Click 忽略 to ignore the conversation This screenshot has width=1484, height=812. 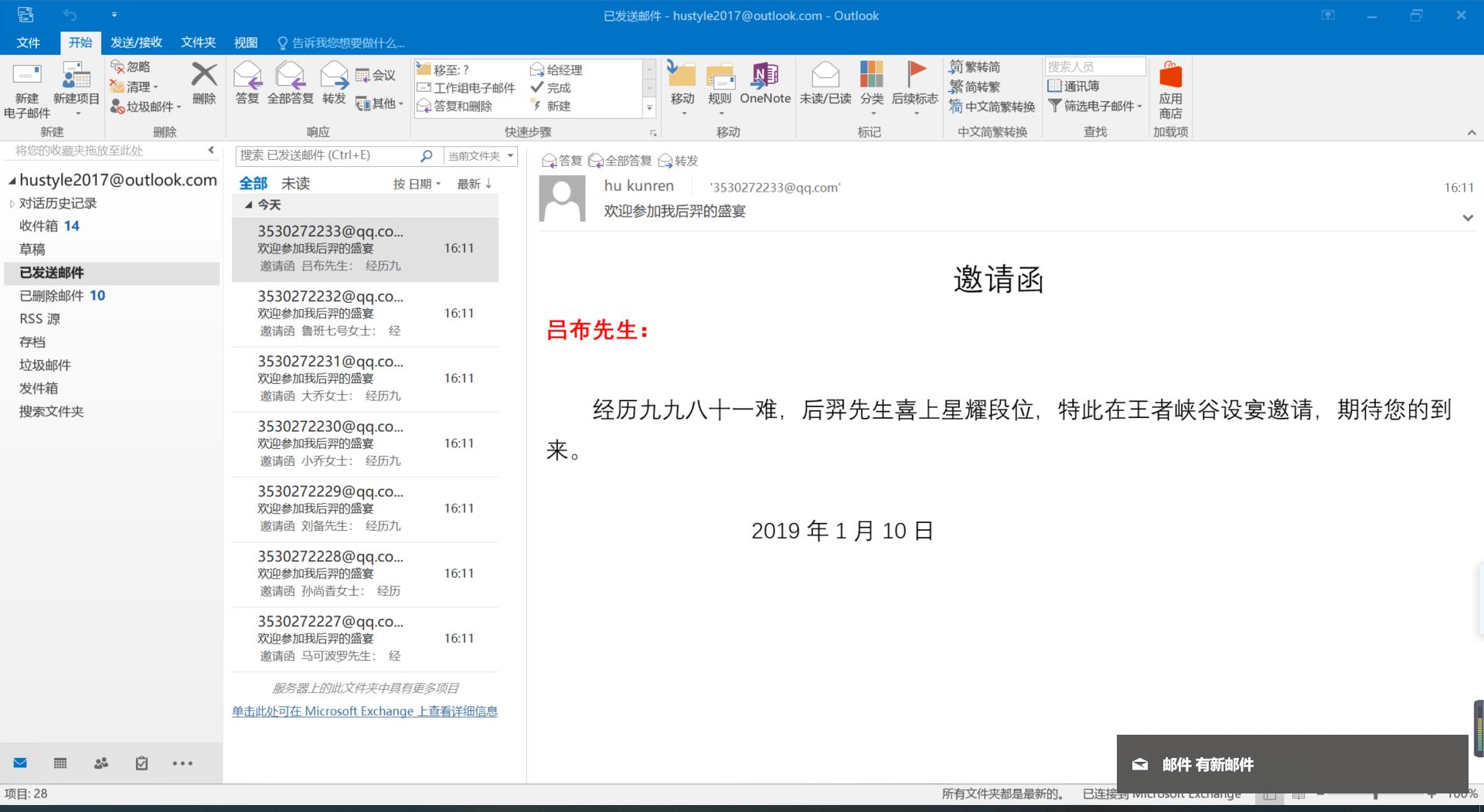[131, 66]
